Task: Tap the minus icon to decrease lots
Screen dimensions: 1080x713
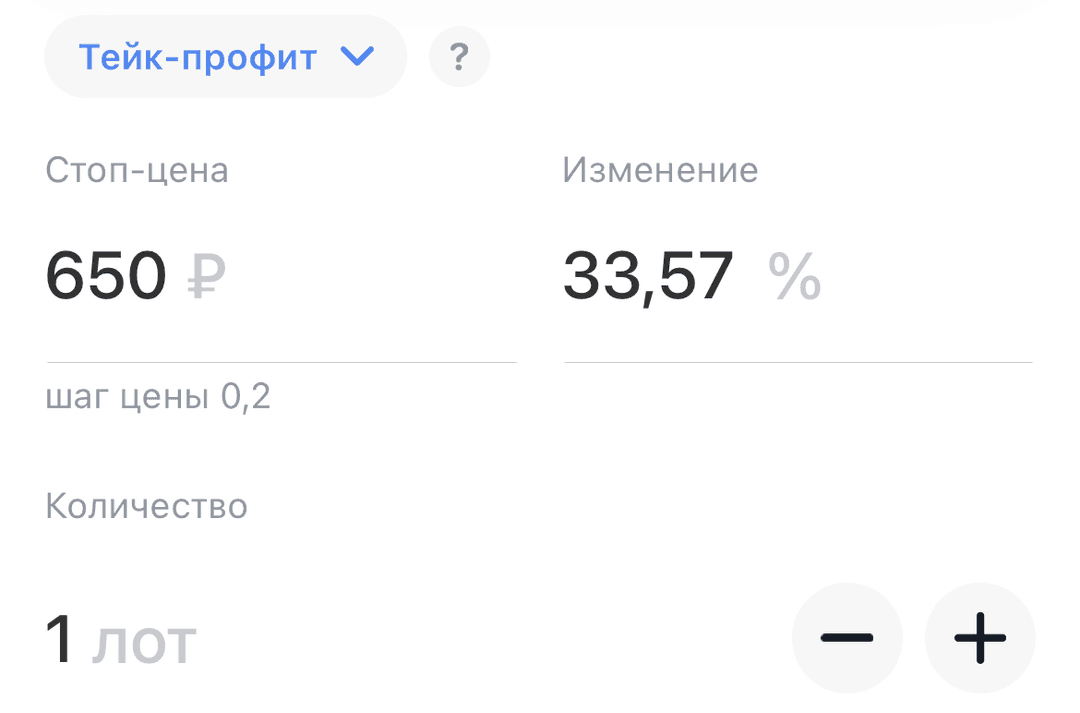Action: click(x=847, y=637)
